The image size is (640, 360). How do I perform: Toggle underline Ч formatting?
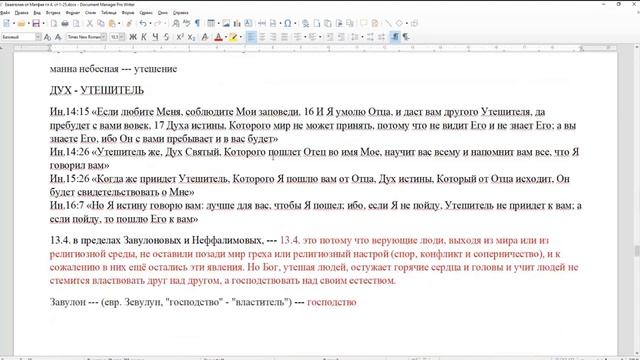click(156, 37)
